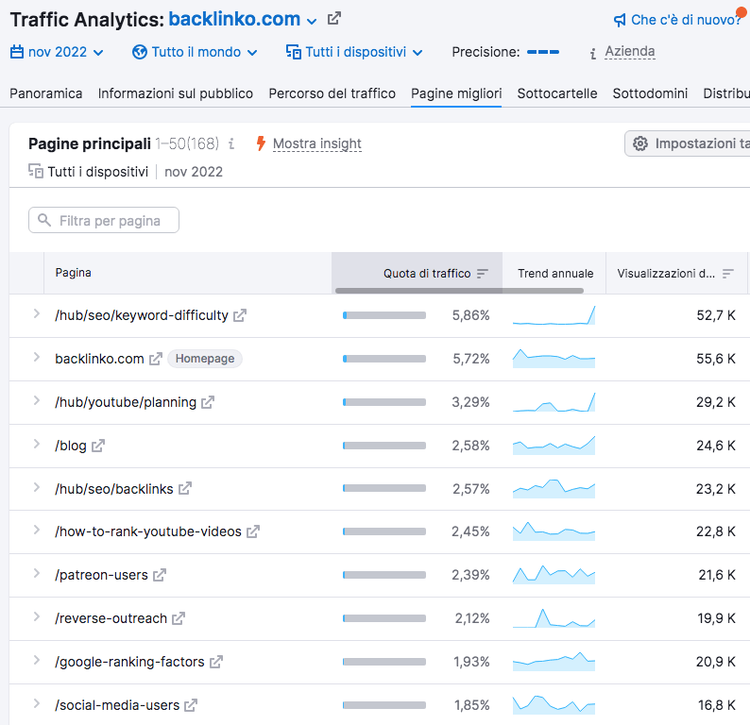Screen dimensions: 750x725
Task: Expand the /social-media-users row
Action: (x=36, y=703)
